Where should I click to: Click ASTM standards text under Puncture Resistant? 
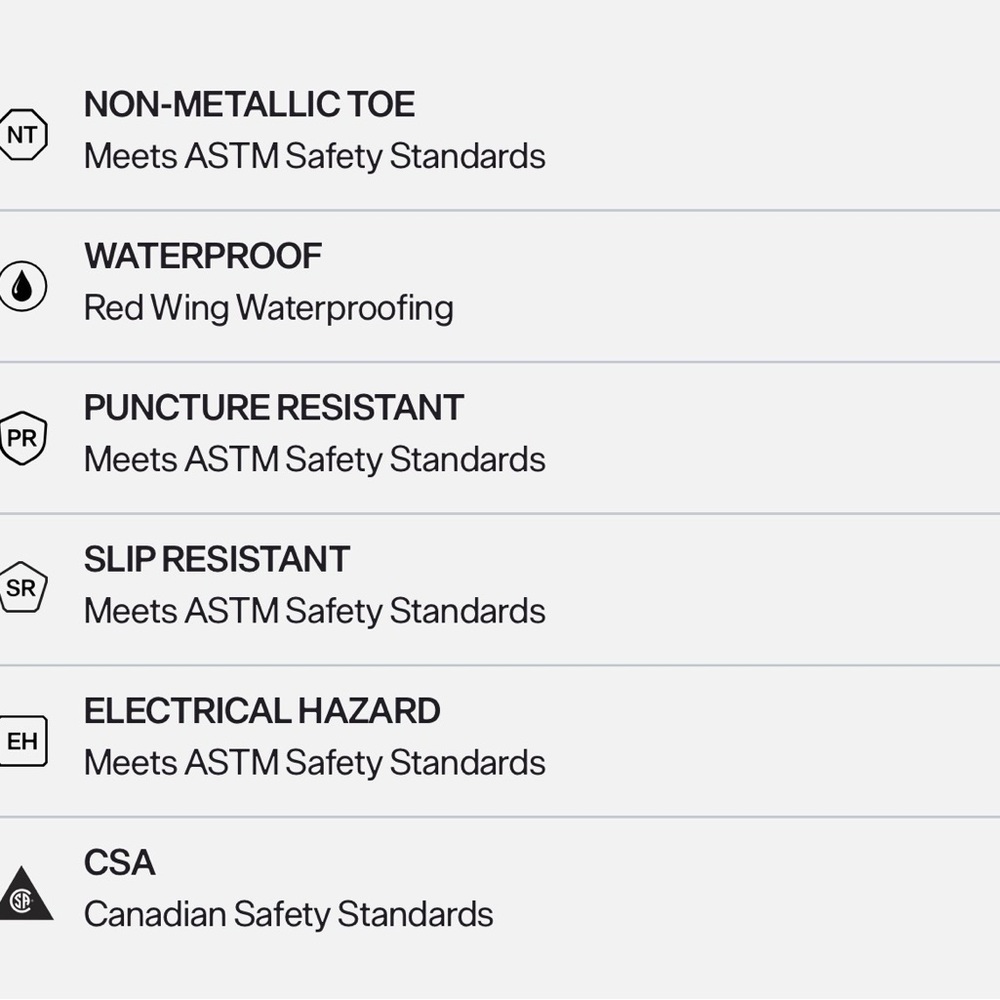click(x=314, y=459)
